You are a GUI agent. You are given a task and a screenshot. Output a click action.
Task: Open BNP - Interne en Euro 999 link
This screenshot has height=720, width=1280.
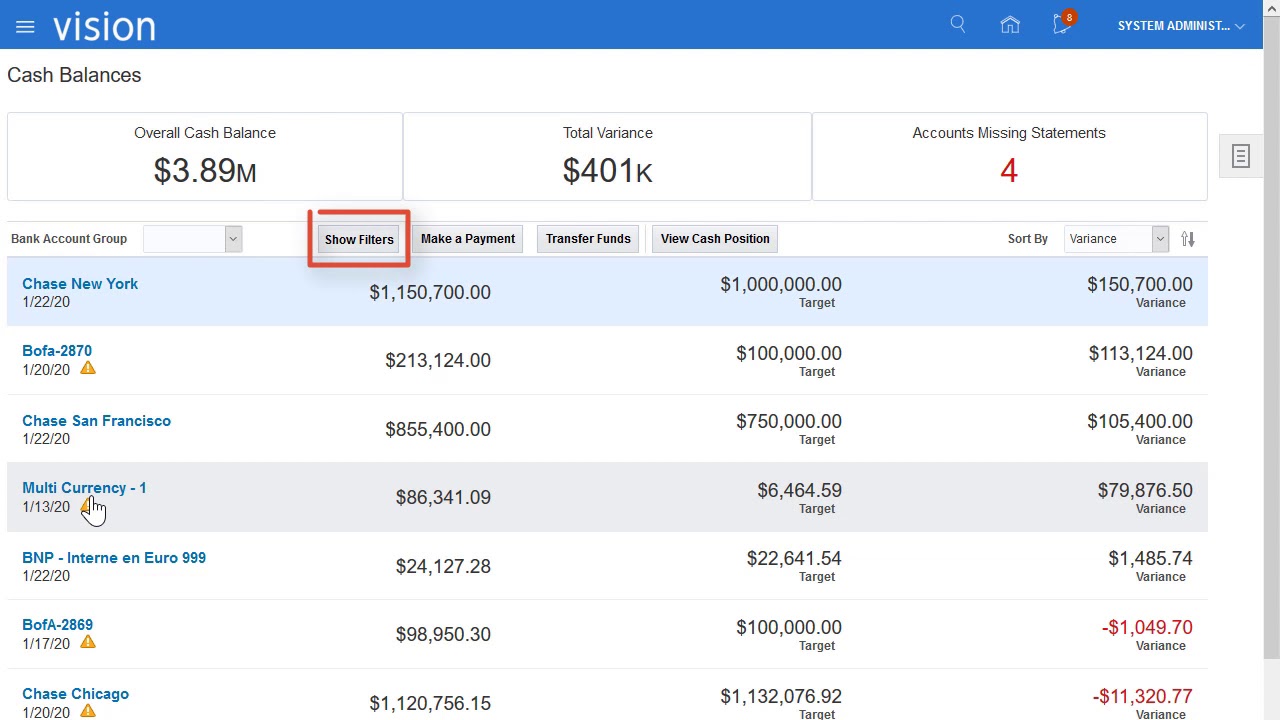click(x=114, y=558)
